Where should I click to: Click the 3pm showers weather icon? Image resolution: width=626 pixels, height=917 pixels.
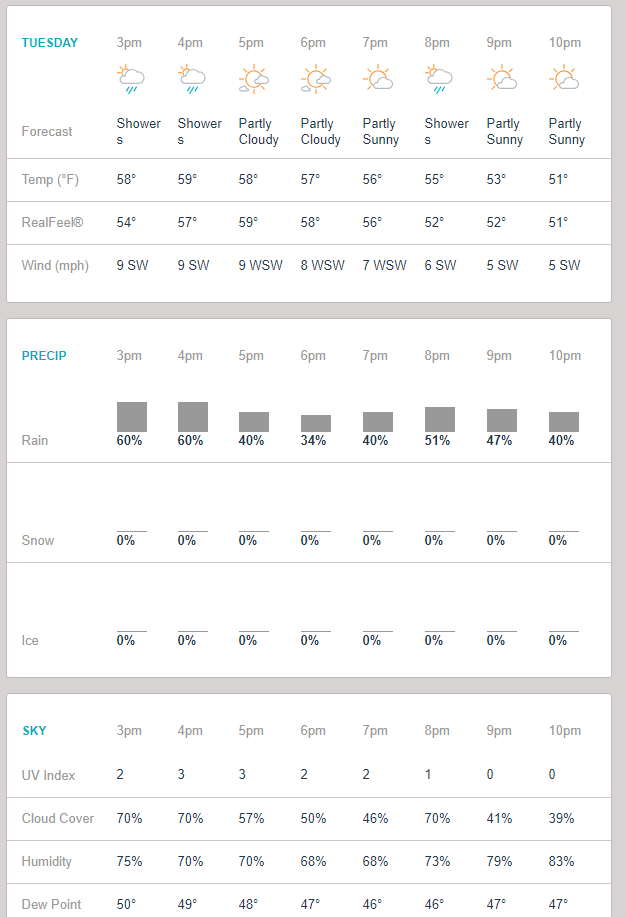click(131, 79)
